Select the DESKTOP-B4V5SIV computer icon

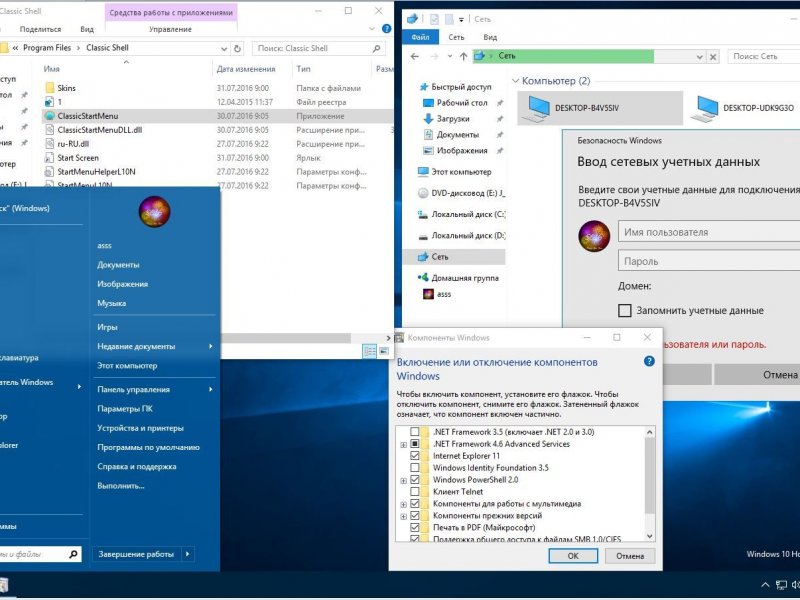(x=537, y=108)
